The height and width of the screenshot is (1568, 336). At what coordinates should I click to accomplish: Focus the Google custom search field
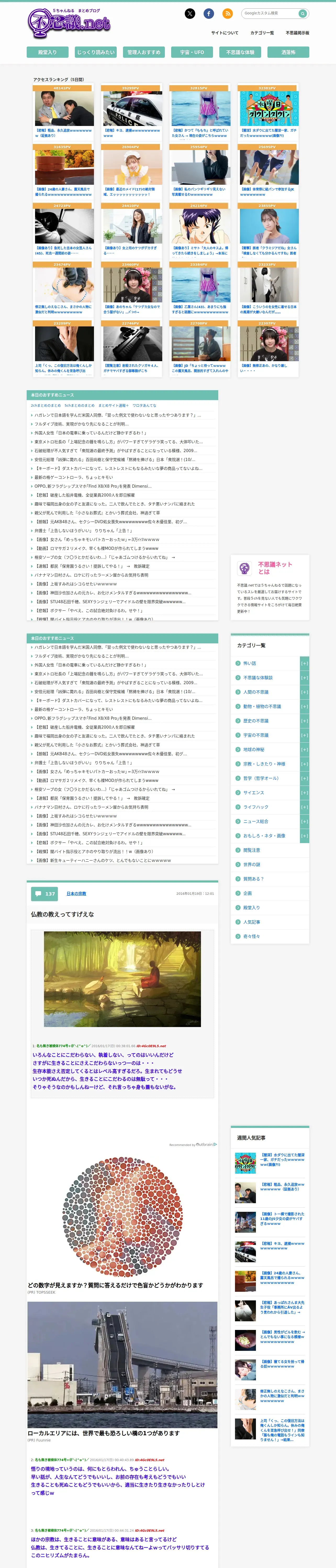pyautogui.click(x=270, y=13)
